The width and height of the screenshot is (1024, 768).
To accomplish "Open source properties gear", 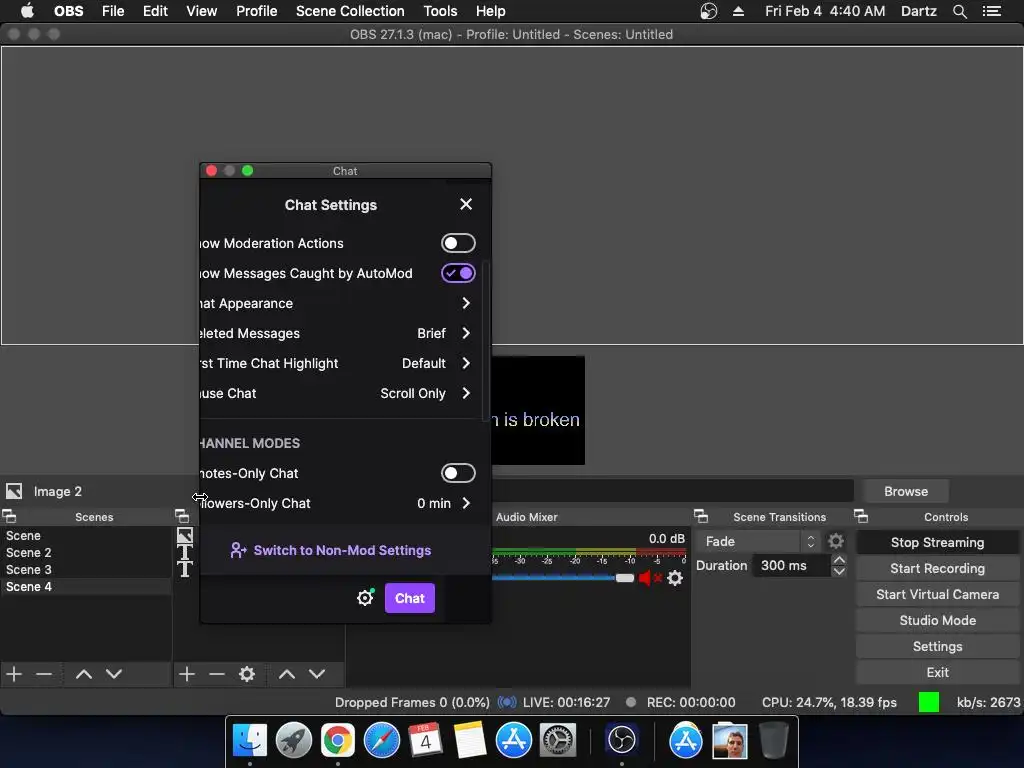I will point(247,674).
